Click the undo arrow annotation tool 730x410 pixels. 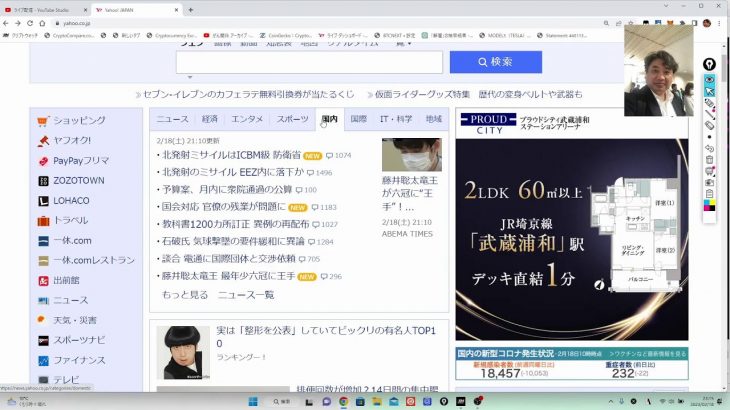[x=709, y=148]
